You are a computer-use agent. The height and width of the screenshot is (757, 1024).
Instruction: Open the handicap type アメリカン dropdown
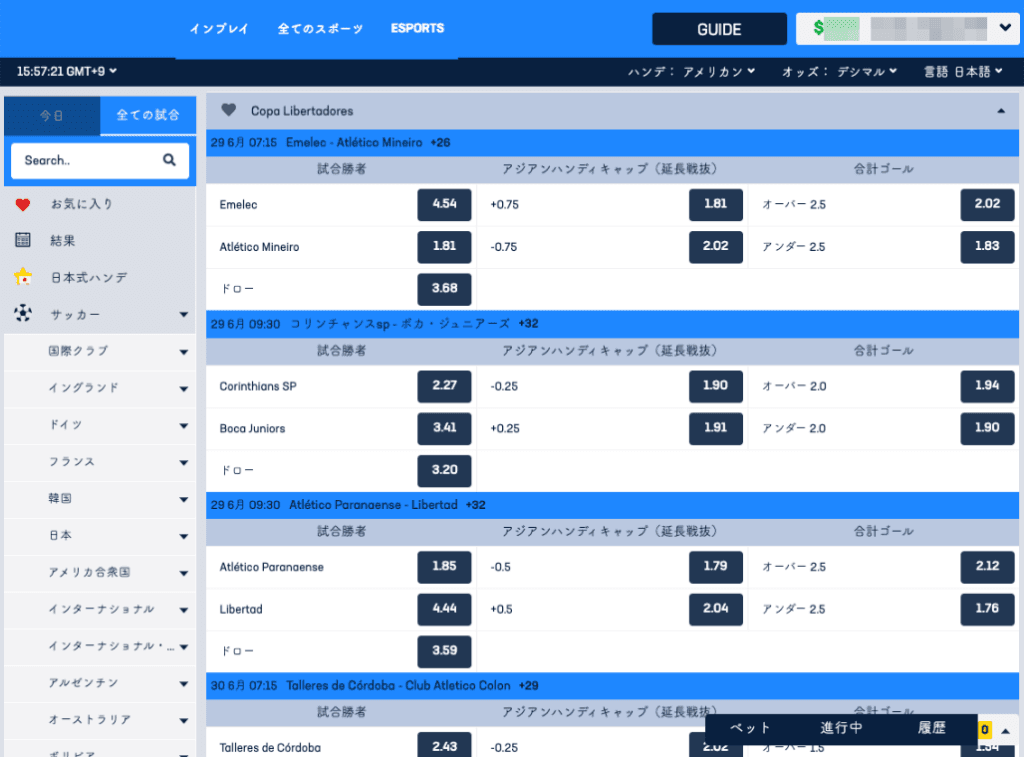coord(718,71)
